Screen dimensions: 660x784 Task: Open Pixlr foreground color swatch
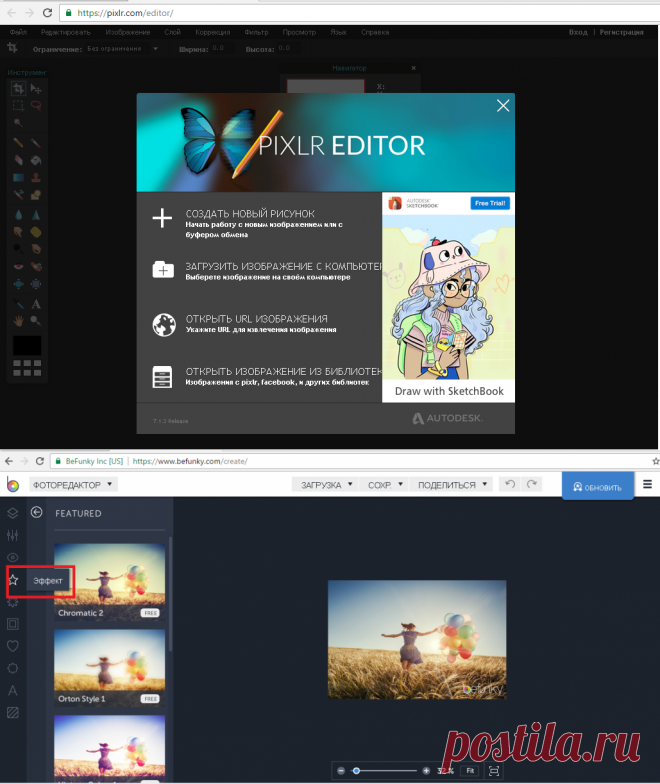point(27,346)
